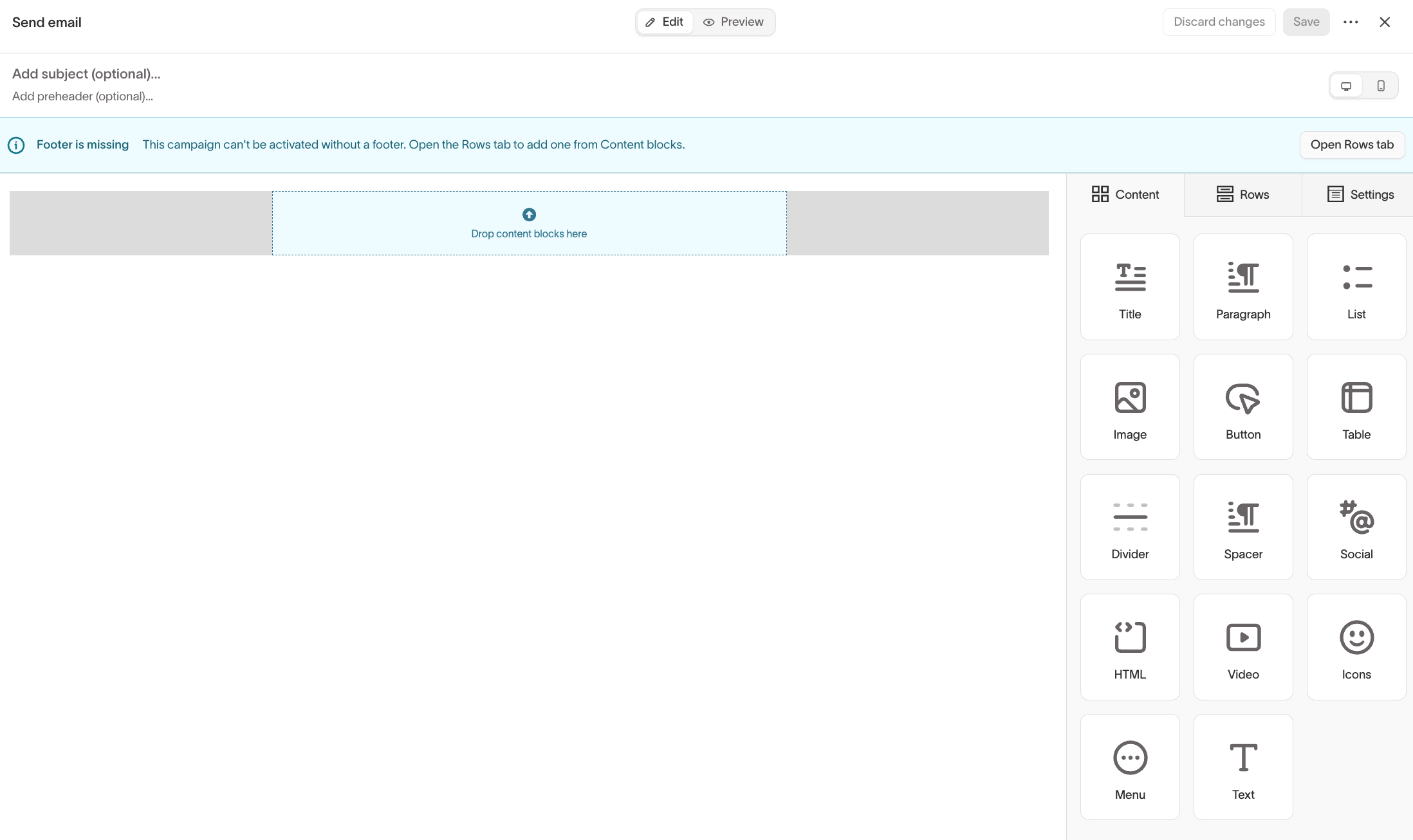1413x840 pixels.
Task: Select the Menu content block
Action: 1130,767
